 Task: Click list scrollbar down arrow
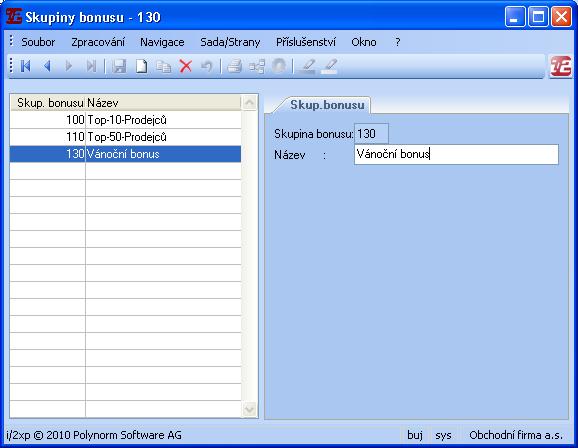[250, 409]
